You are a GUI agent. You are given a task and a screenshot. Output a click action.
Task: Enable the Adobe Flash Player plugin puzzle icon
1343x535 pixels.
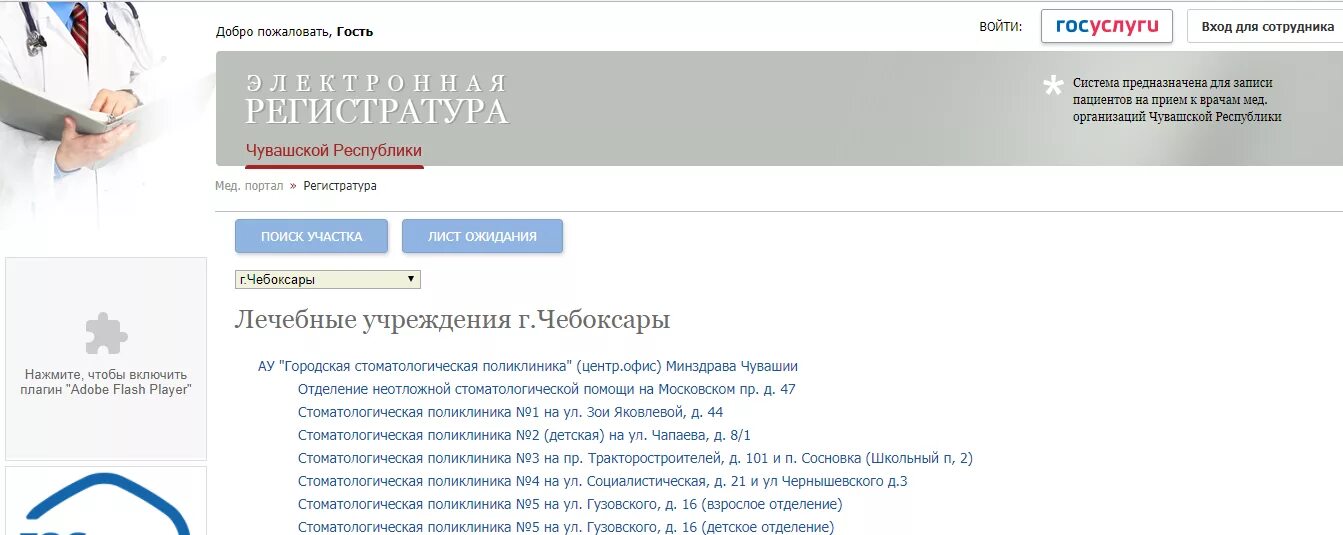point(106,334)
